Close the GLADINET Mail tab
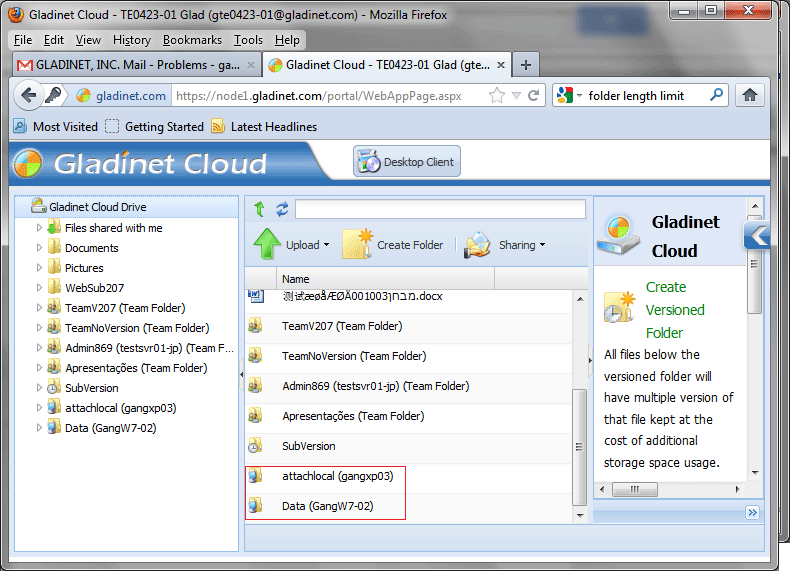 tap(250, 65)
